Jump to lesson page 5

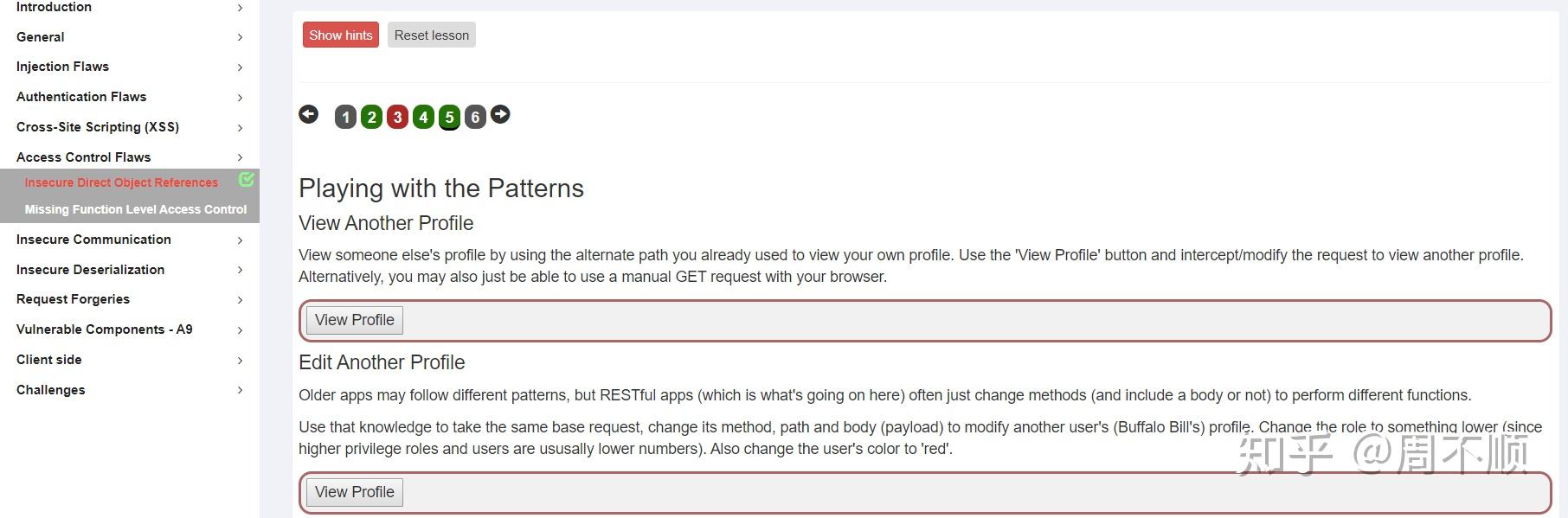point(449,116)
